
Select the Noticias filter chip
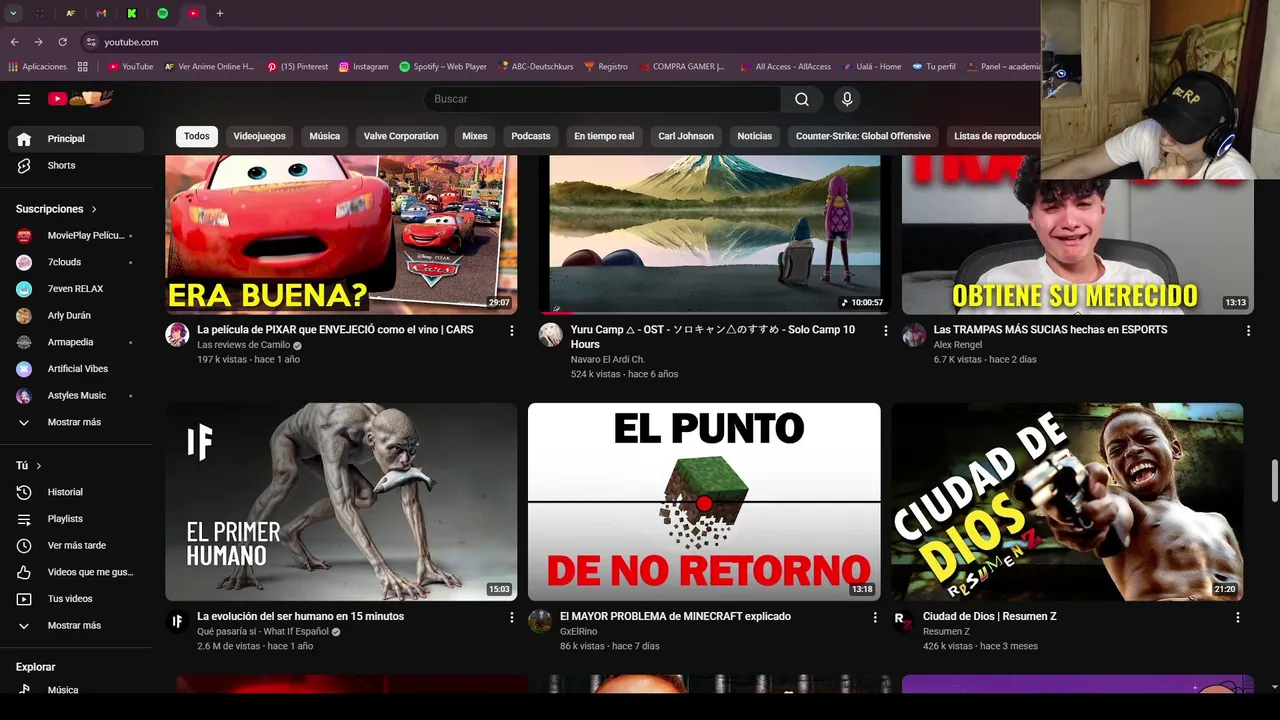(755, 136)
